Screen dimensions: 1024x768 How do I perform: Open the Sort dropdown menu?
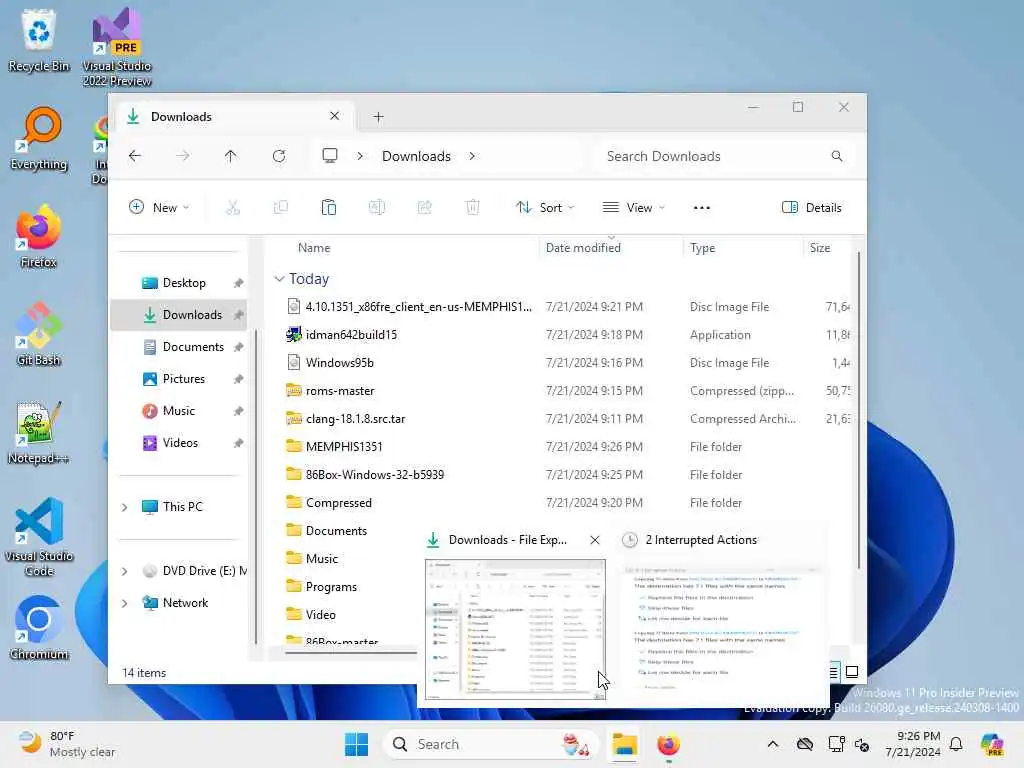tap(545, 208)
